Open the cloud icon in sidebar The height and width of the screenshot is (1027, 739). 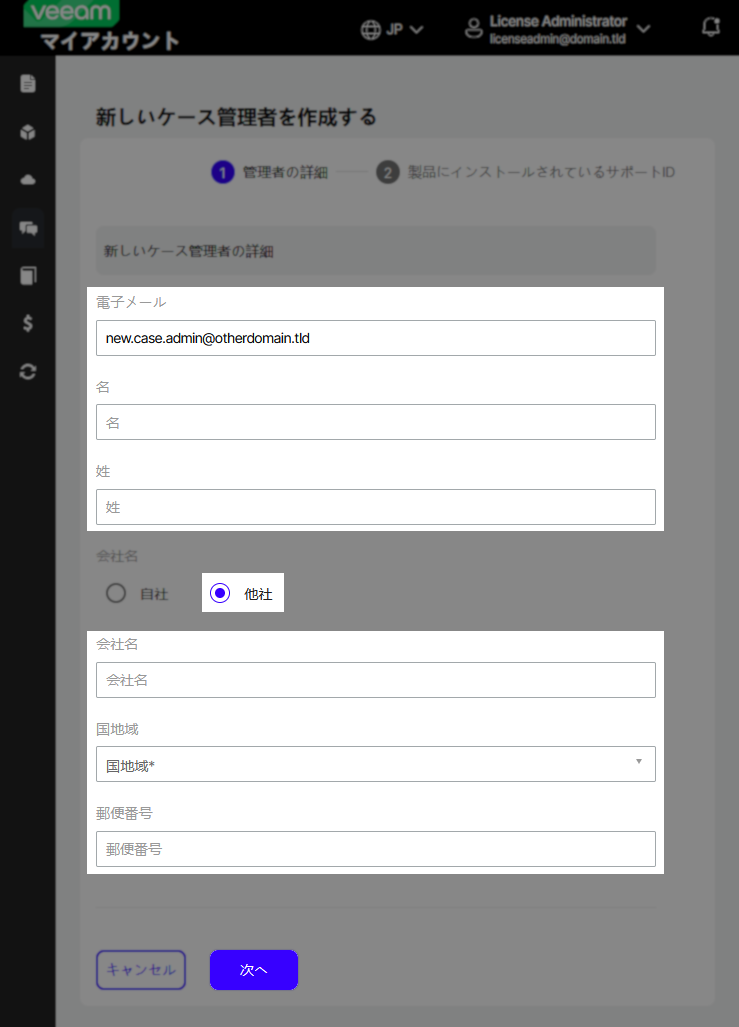[x=28, y=179]
